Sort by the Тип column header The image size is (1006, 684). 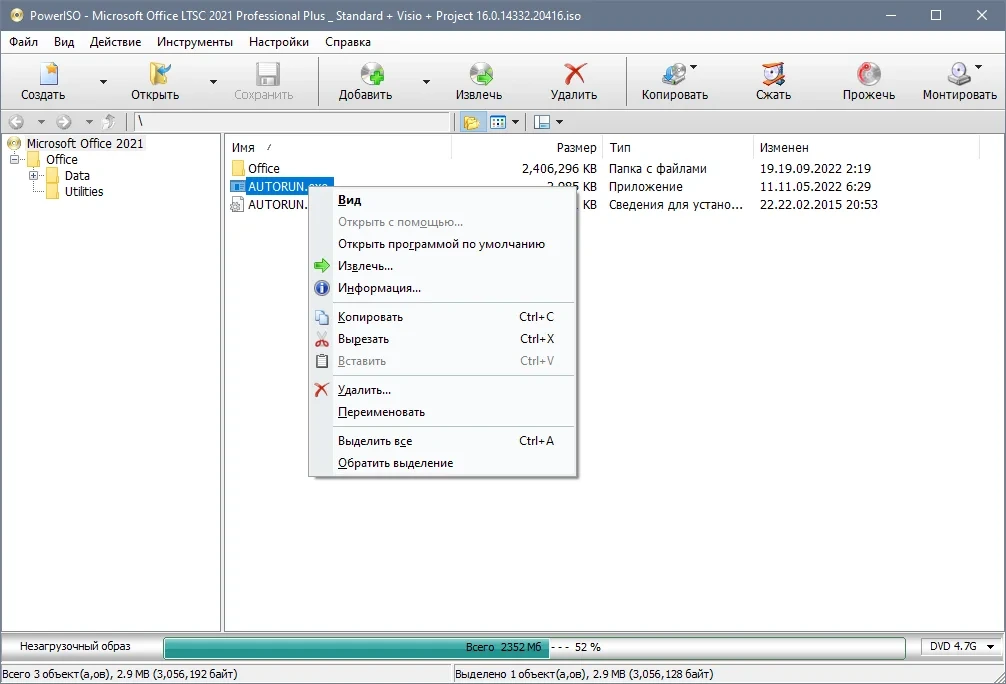tap(678, 148)
